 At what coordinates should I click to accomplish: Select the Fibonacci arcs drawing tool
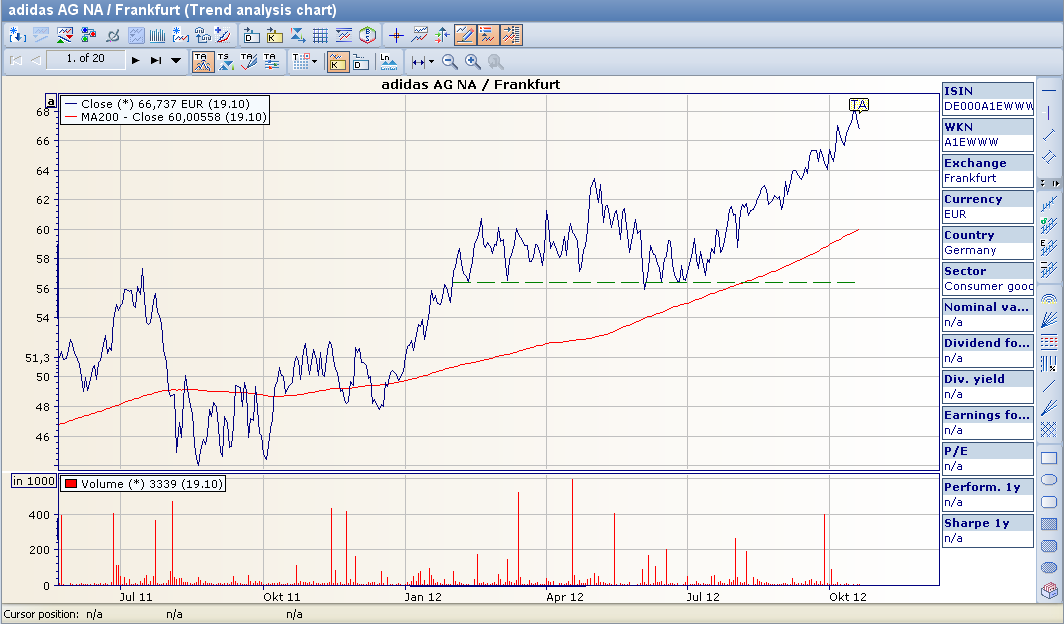(x=1049, y=298)
